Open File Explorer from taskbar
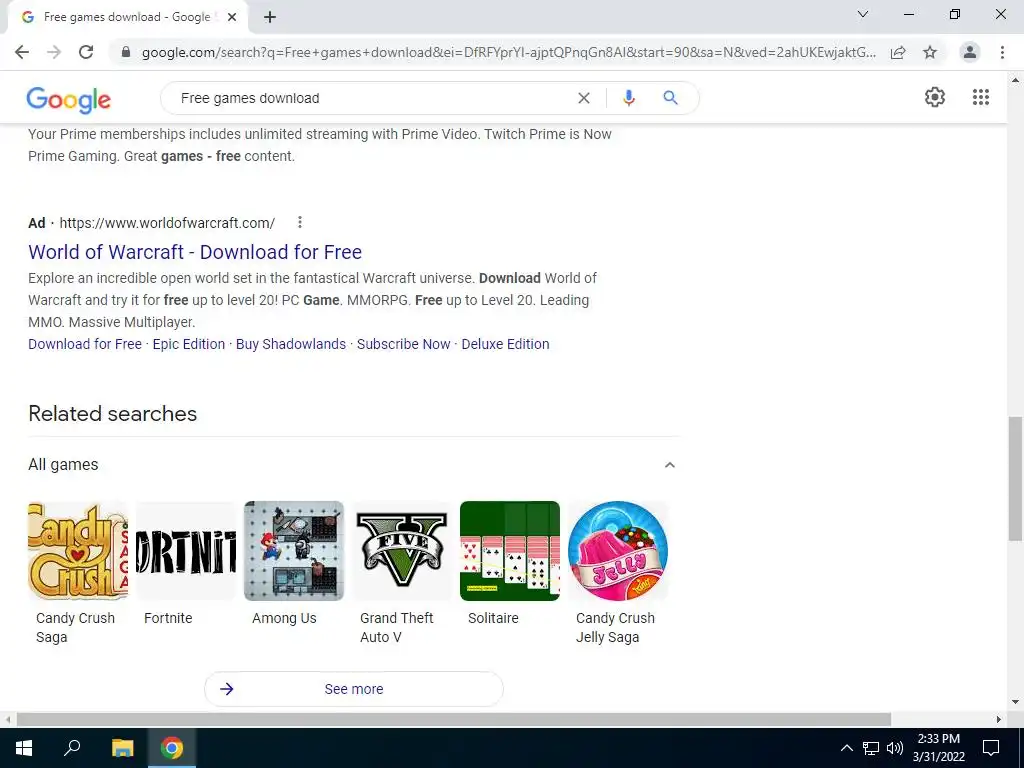Screen dimensions: 1024x768 pos(122,748)
